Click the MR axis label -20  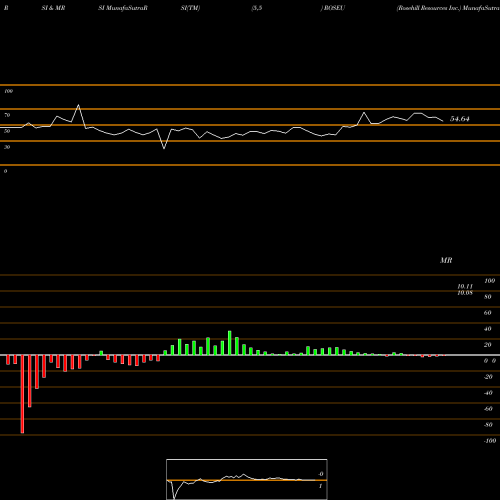click(x=488, y=377)
